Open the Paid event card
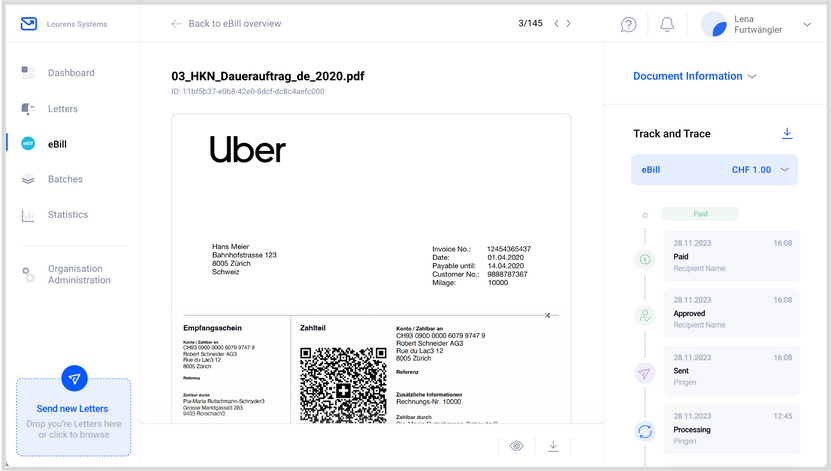Image resolution: width=831 pixels, height=471 pixels. 732,256
